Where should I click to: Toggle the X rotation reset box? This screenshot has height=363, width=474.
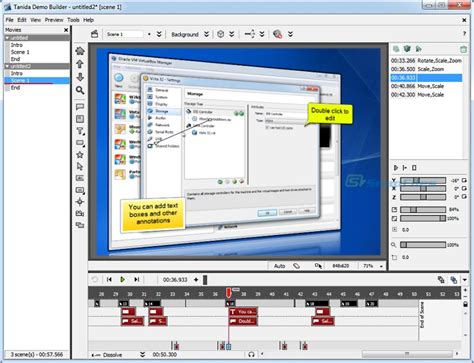[464, 188]
